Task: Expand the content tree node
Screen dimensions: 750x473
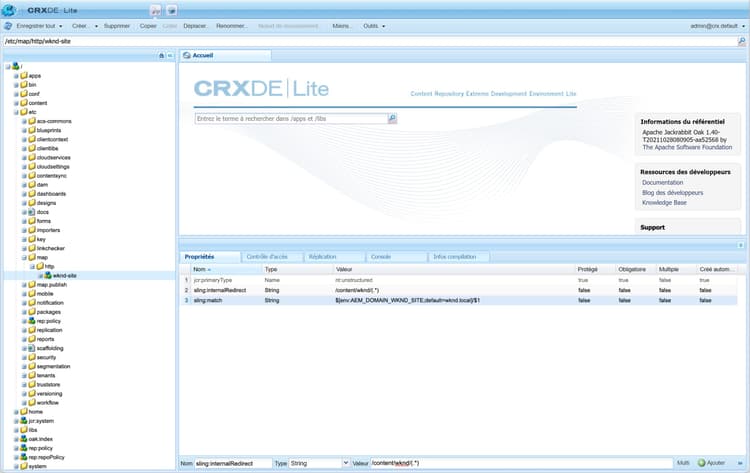Action: (16, 103)
